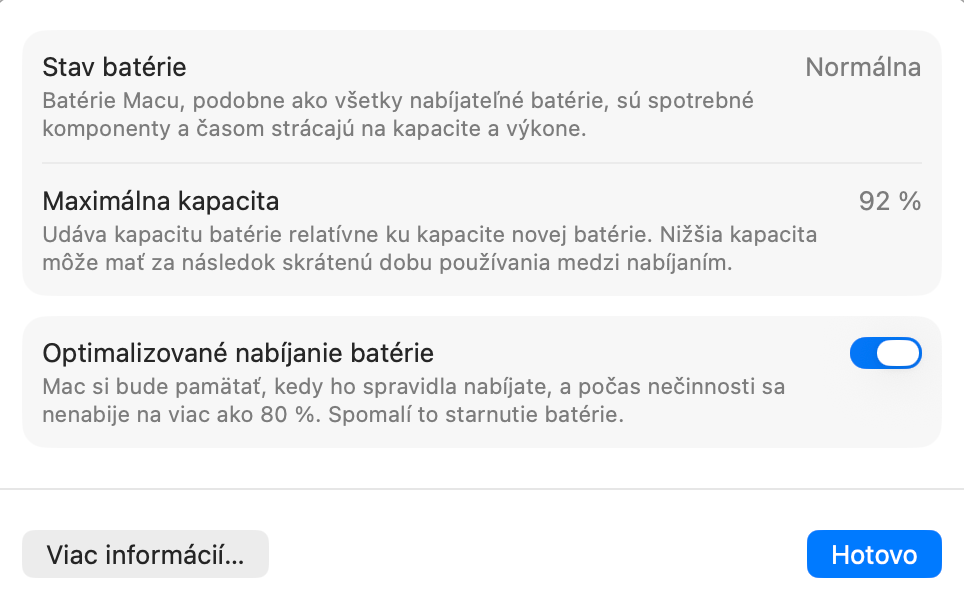Click the 92 % capacity value
Screen dimensions: 964x598
(889, 201)
